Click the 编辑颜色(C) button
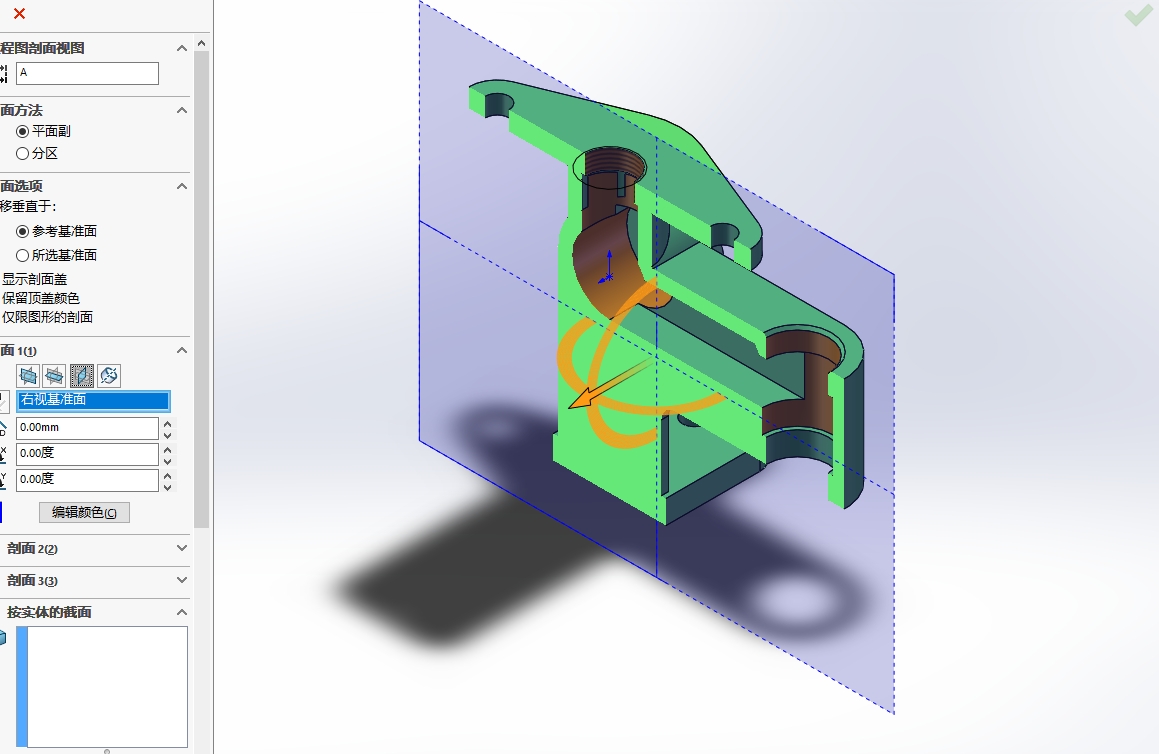 pos(84,512)
